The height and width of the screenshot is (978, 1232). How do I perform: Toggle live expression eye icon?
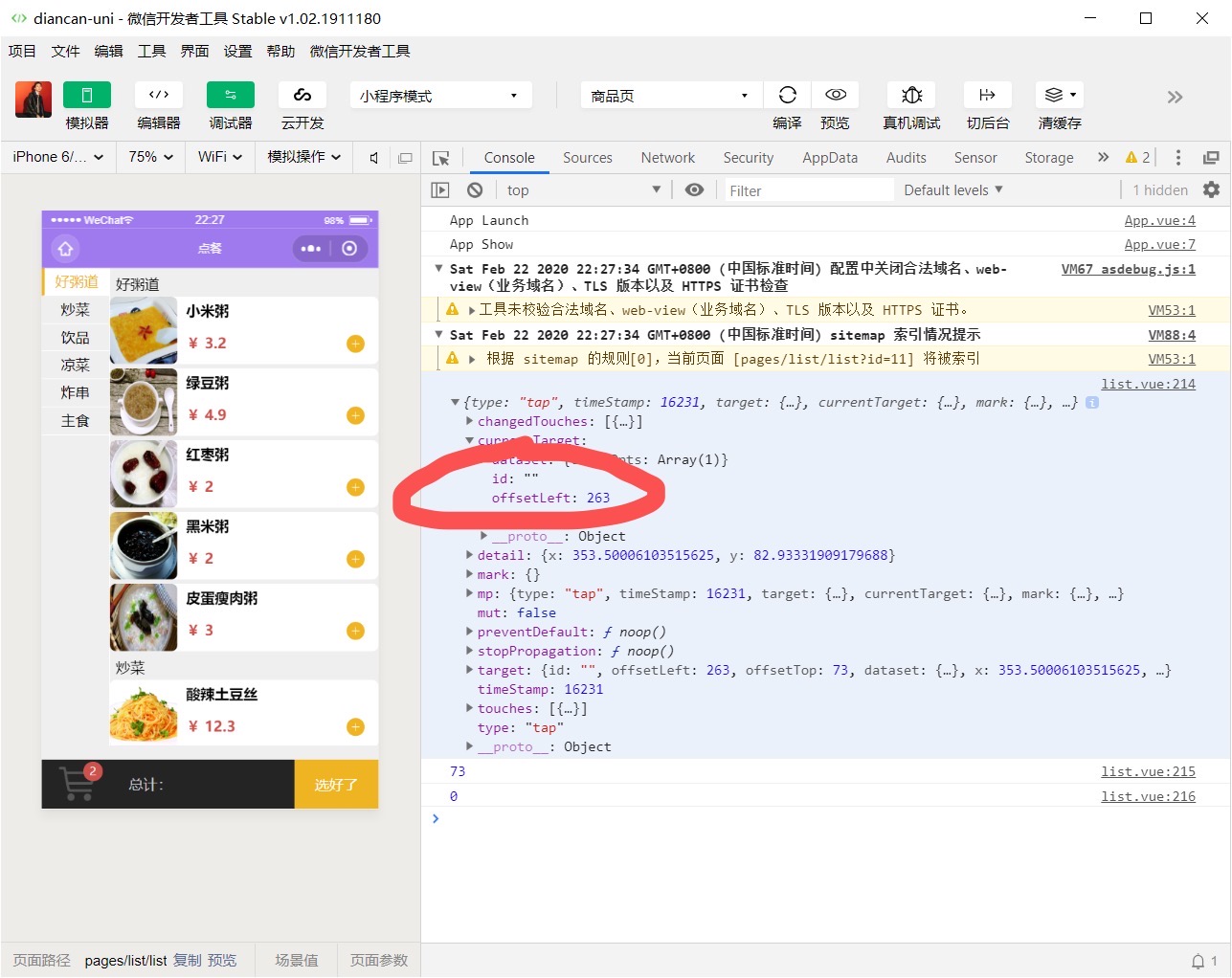tap(695, 190)
